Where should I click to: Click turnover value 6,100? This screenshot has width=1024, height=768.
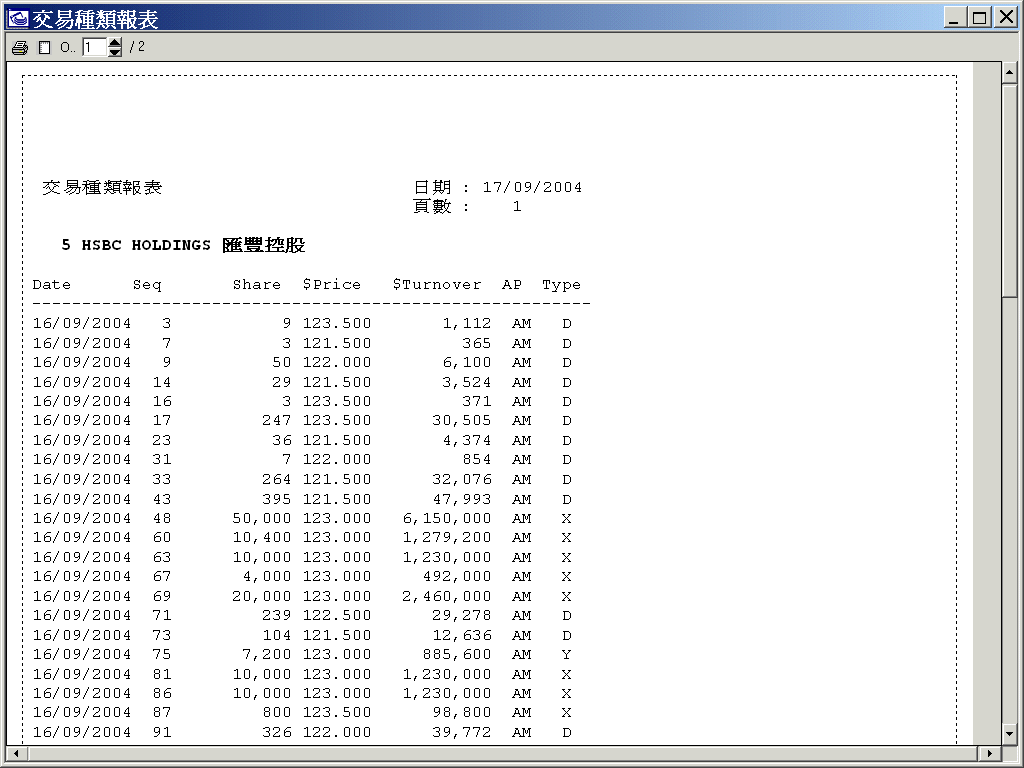coord(467,362)
